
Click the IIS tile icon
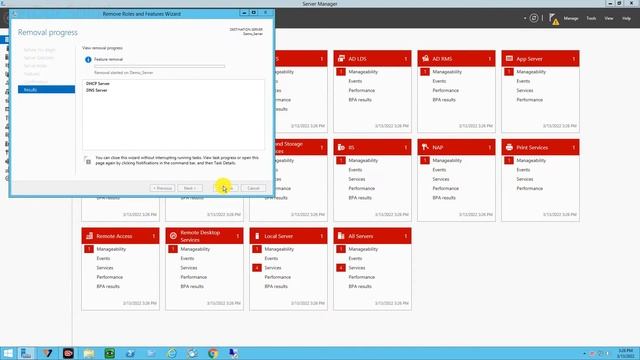341,147
